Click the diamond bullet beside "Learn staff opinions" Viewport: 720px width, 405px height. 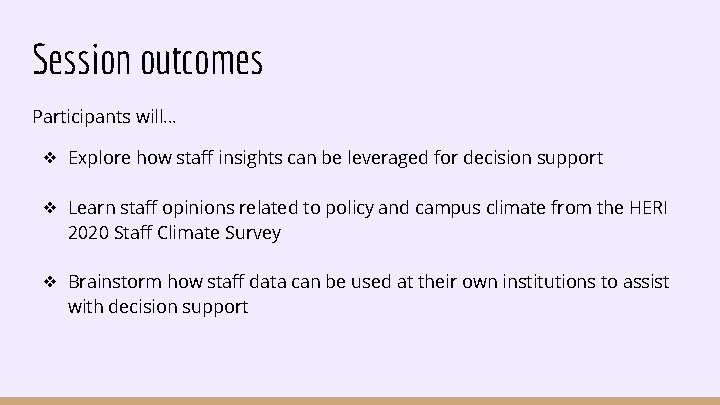click(x=48, y=208)
